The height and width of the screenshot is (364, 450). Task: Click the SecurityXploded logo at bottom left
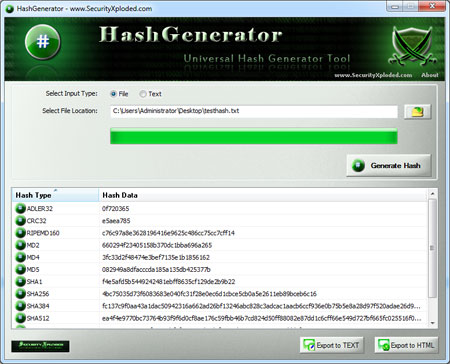40,346
